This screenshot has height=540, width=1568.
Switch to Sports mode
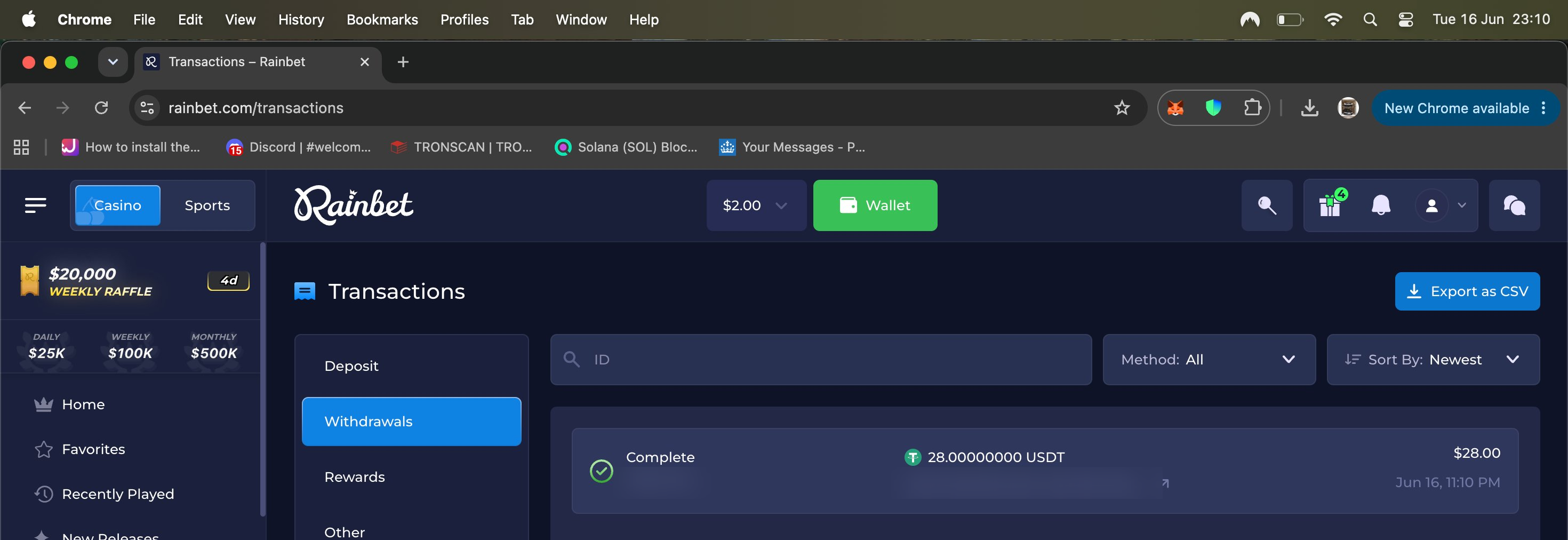pos(207,205)
